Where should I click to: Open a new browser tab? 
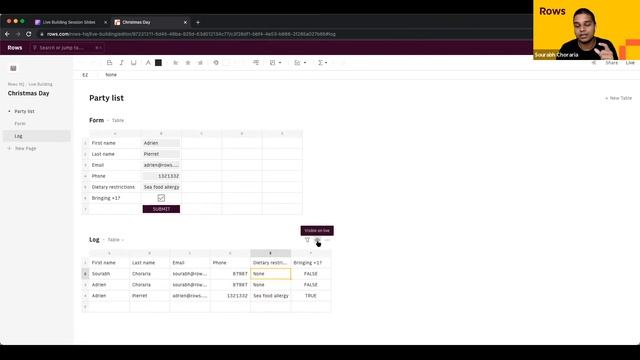click(198, 22)
